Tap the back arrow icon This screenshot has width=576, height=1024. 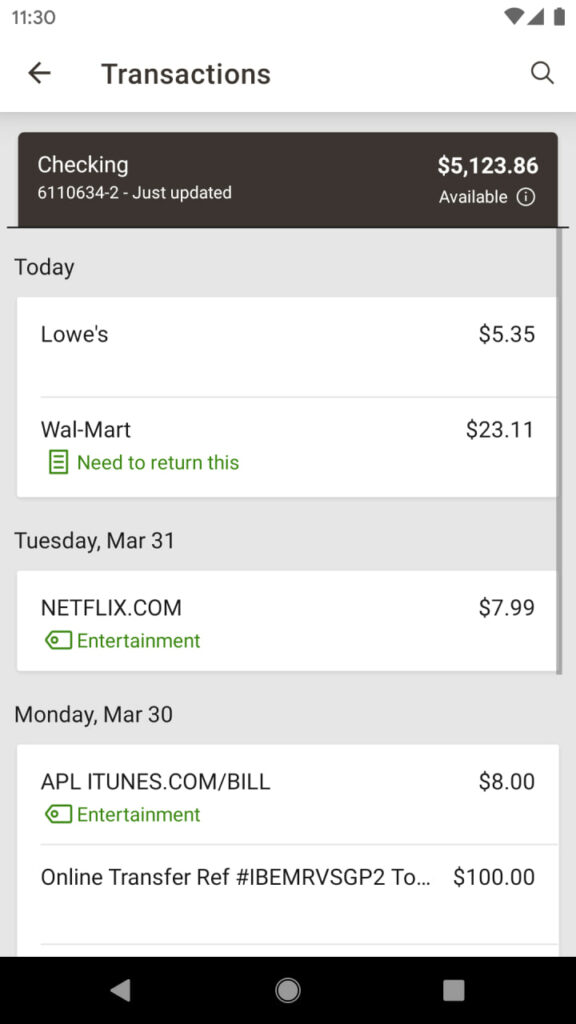click(x=39, y=73)
